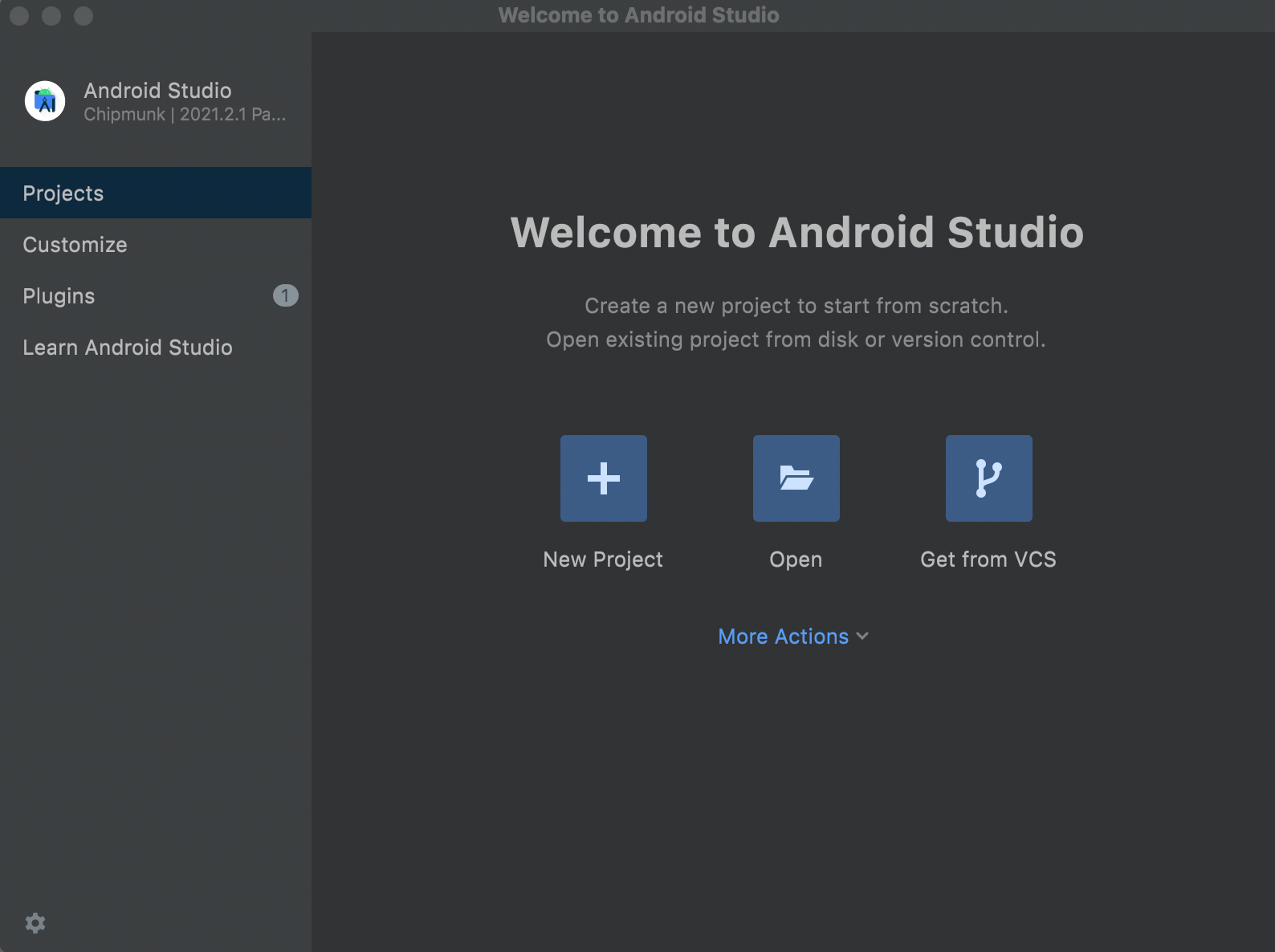Go to Learn Android Studio tab

(x=156, y=347)
